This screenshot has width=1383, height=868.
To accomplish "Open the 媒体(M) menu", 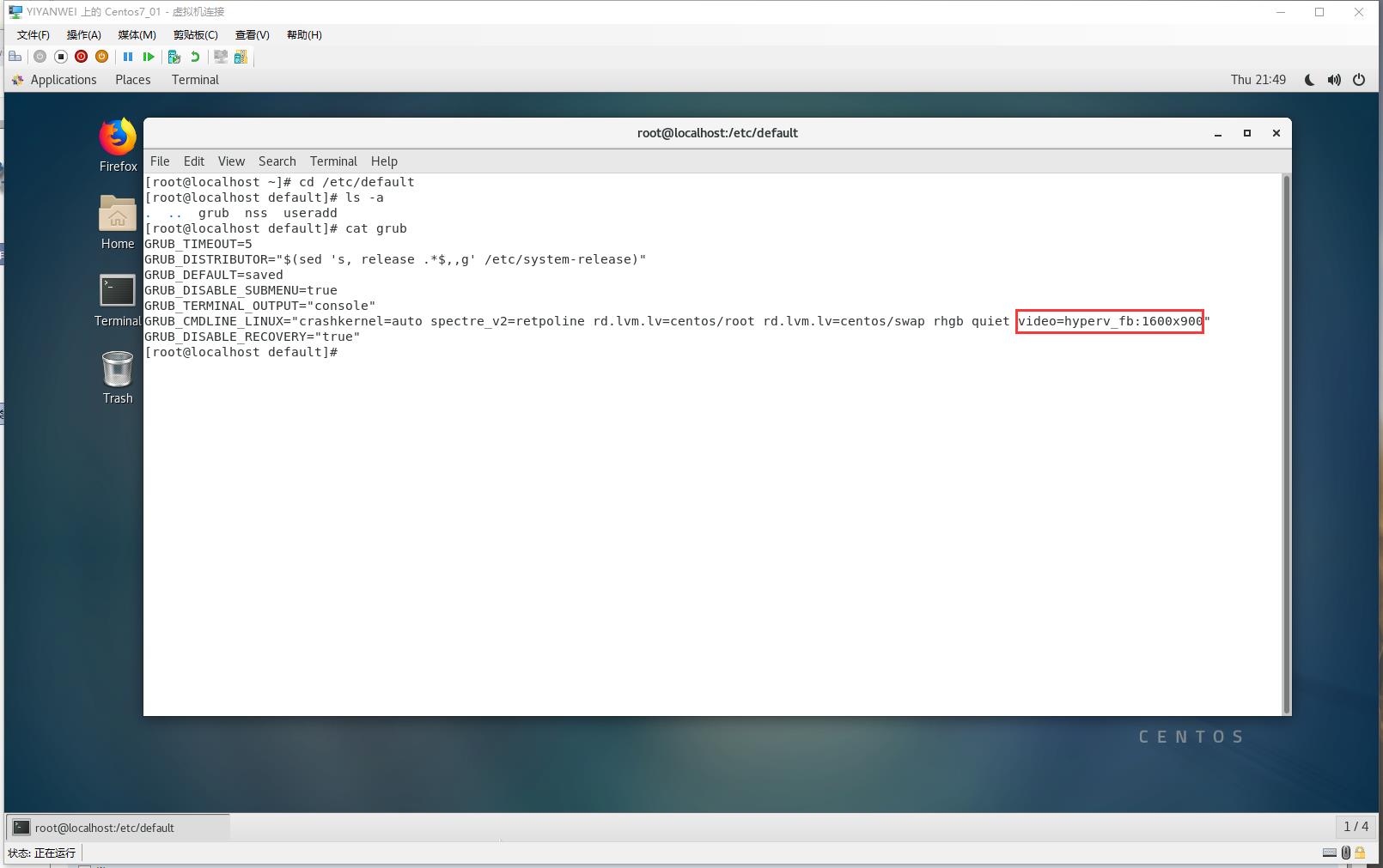I will [x=137, y=35].
